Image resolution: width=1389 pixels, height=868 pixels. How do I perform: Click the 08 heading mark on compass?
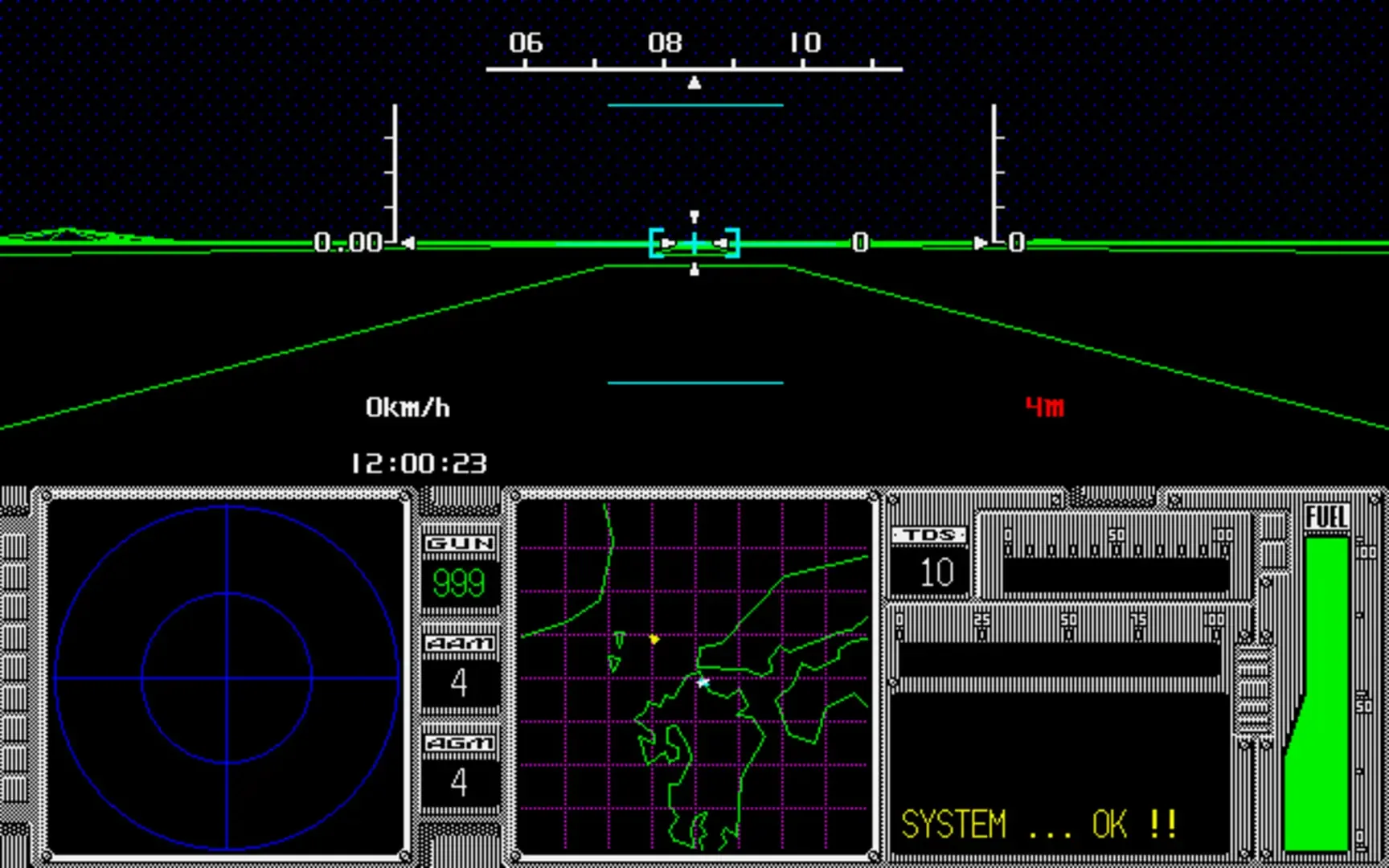point(665,43)
